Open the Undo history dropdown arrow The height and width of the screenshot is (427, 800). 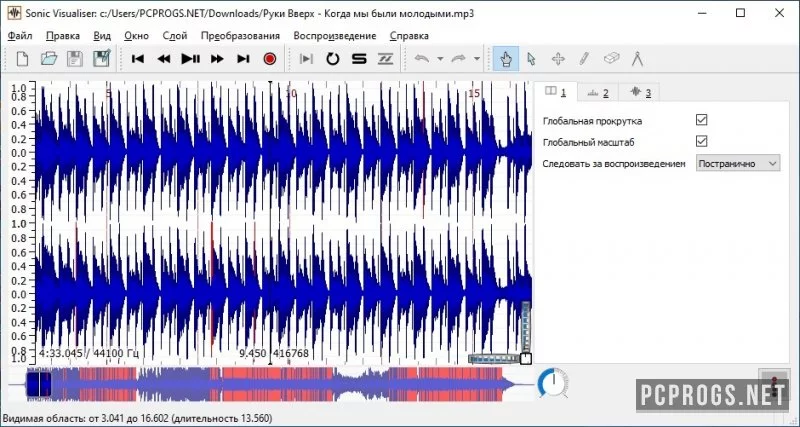(x=440, y=59)
